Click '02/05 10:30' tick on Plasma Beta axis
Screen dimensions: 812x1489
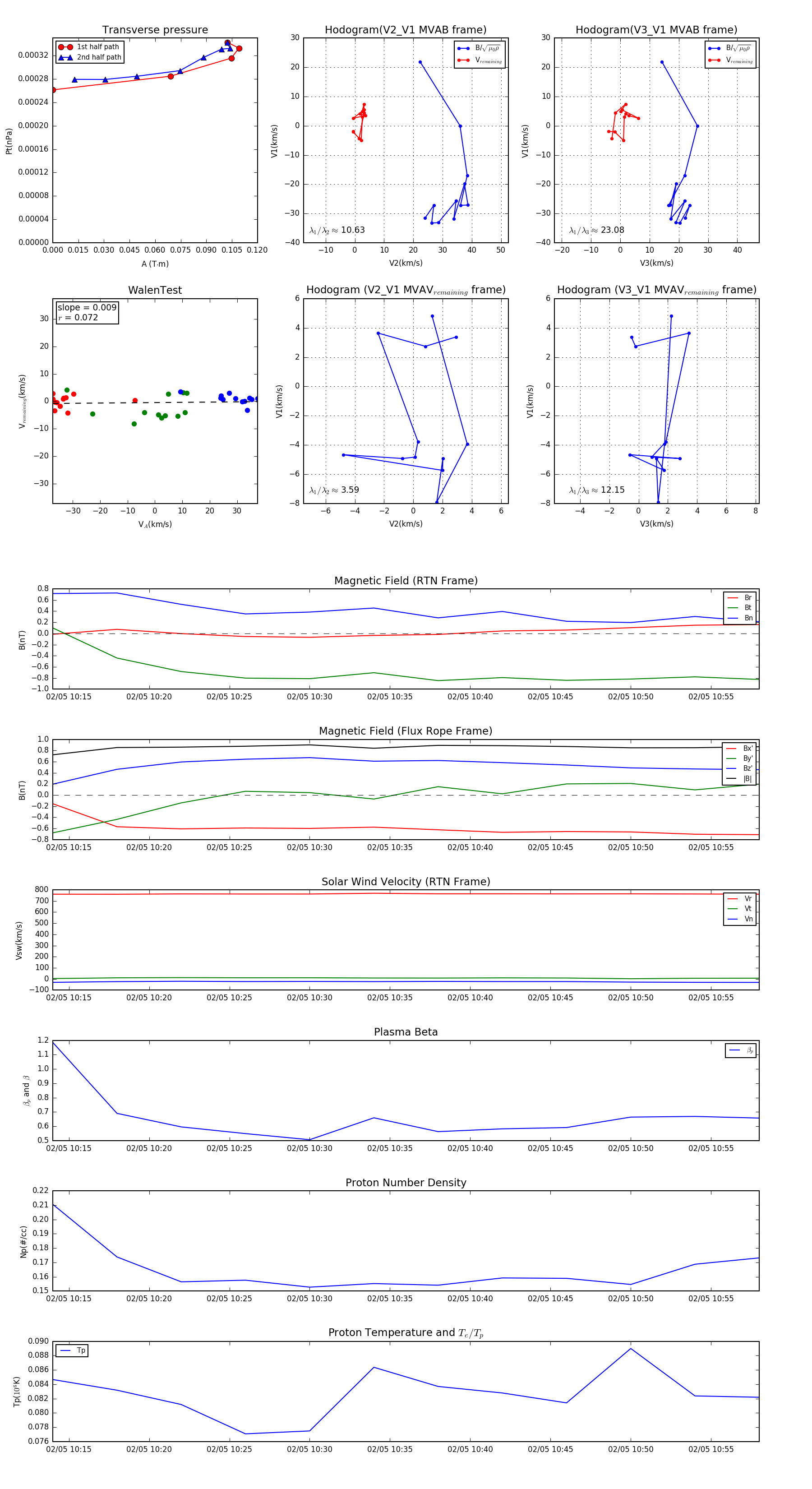pyautogui.click(x=309, y=1148)
